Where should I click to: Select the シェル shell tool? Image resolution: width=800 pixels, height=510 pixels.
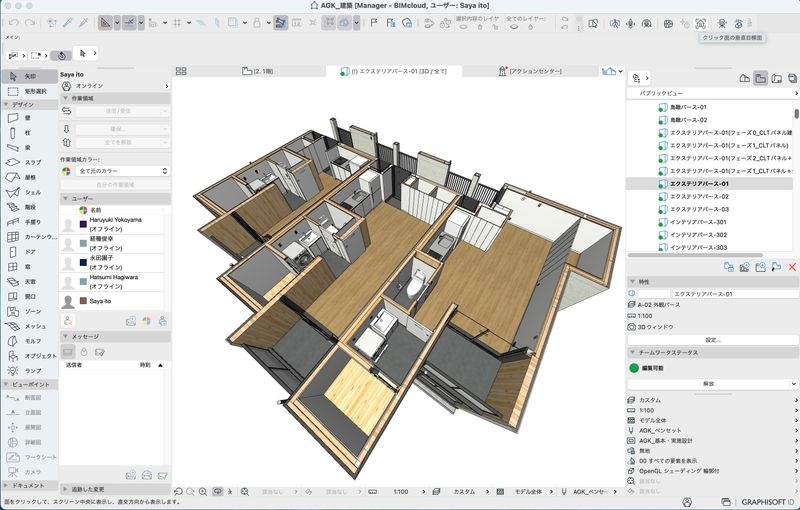tap(29, 192)
